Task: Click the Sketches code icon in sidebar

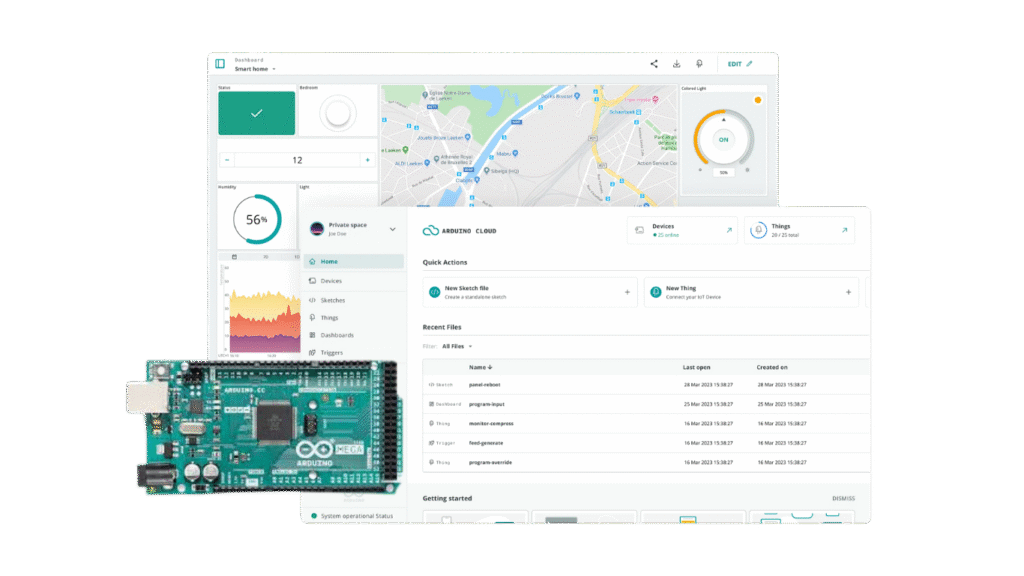Action: point(312,300)
